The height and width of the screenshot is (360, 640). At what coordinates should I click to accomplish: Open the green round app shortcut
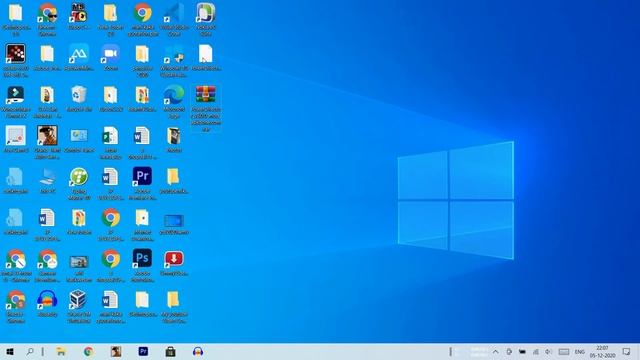click(79, 183)
